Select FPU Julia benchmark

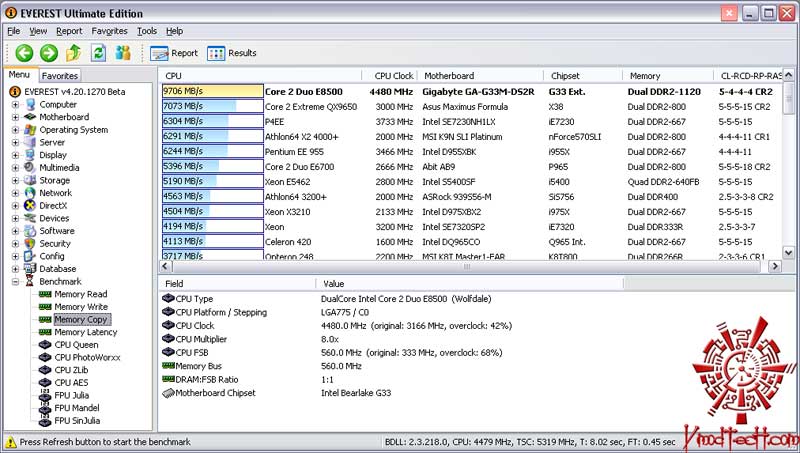(72, 395)
